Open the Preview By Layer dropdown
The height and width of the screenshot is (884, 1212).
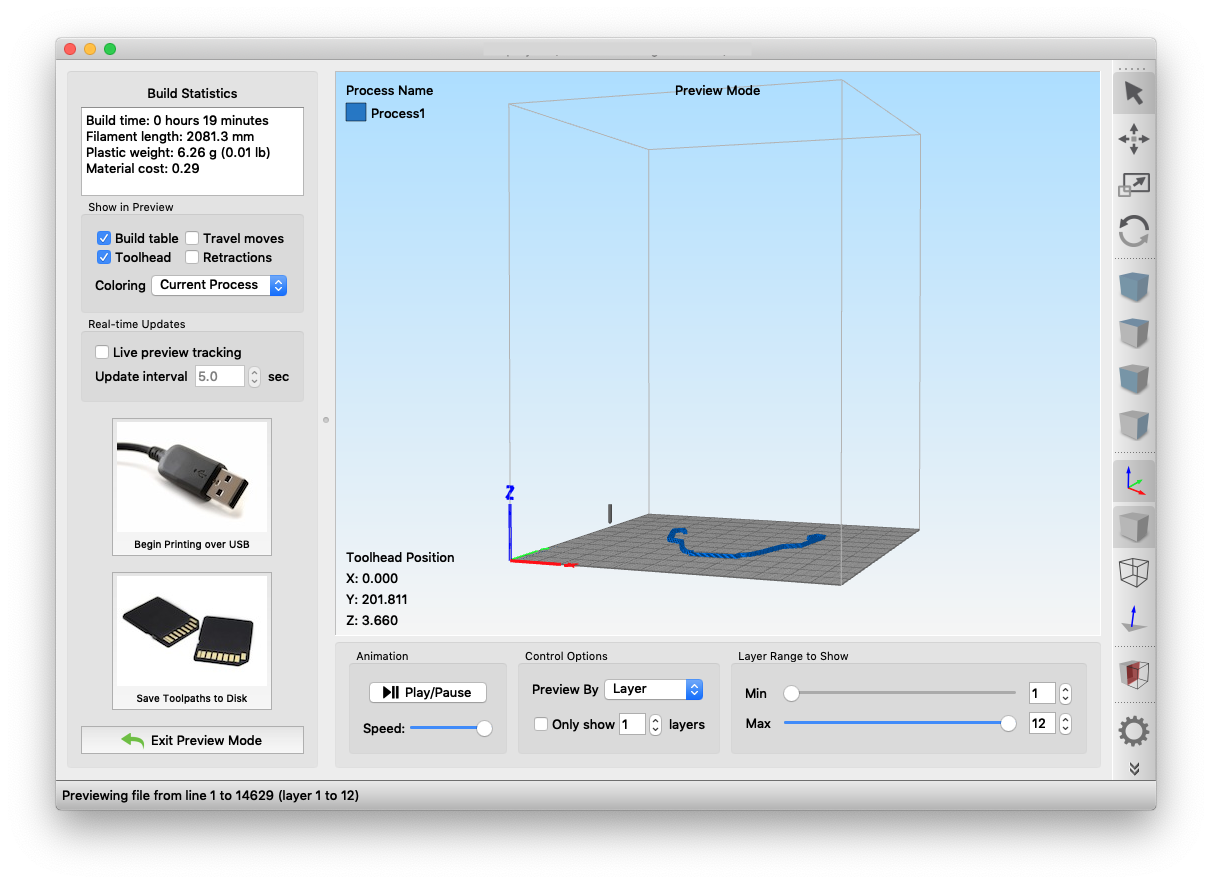[x=653, y=689]
